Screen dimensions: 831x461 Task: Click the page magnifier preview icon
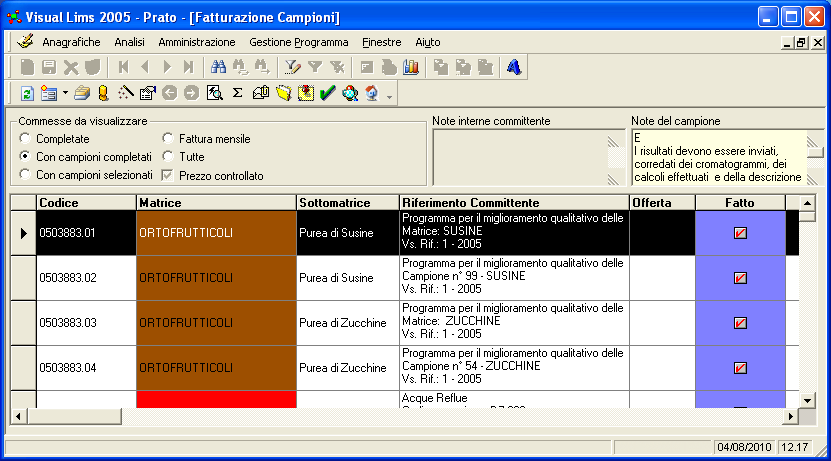point(215,94)
